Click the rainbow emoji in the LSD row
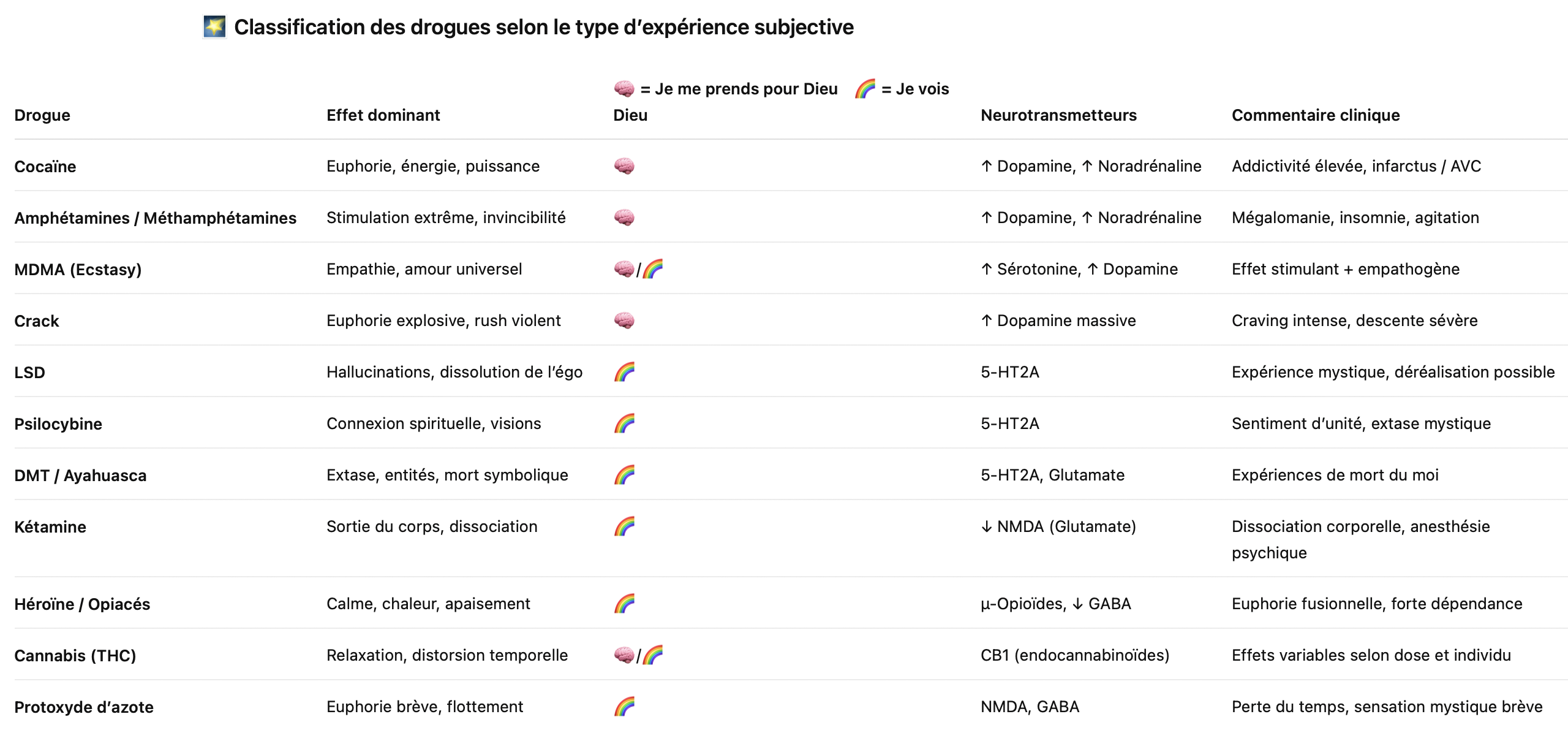Viewport: 1568px width, 733px height. (x=624, y=372)
